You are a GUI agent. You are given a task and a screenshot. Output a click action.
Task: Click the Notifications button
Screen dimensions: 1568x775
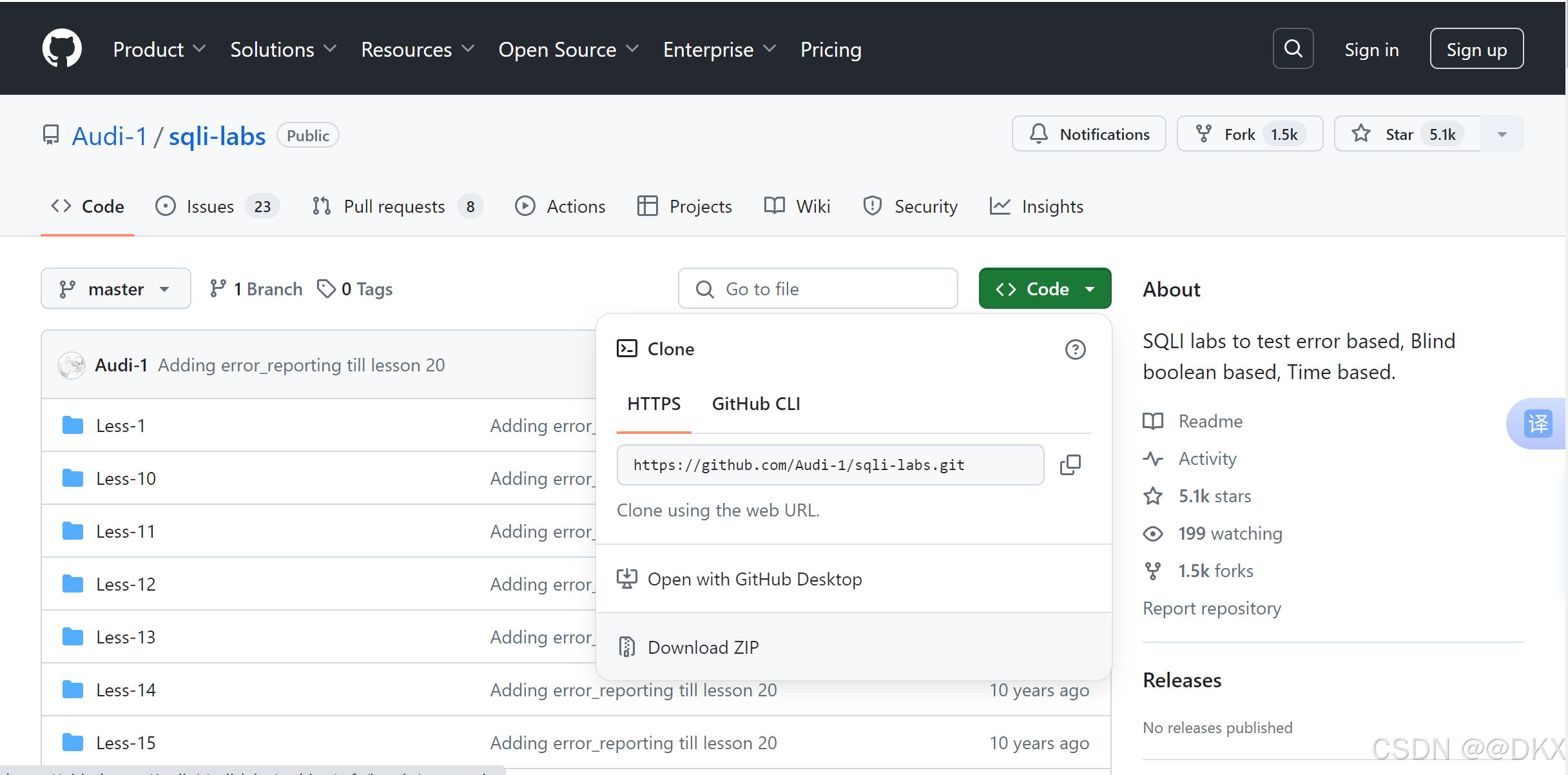[x=1089, y=134]
